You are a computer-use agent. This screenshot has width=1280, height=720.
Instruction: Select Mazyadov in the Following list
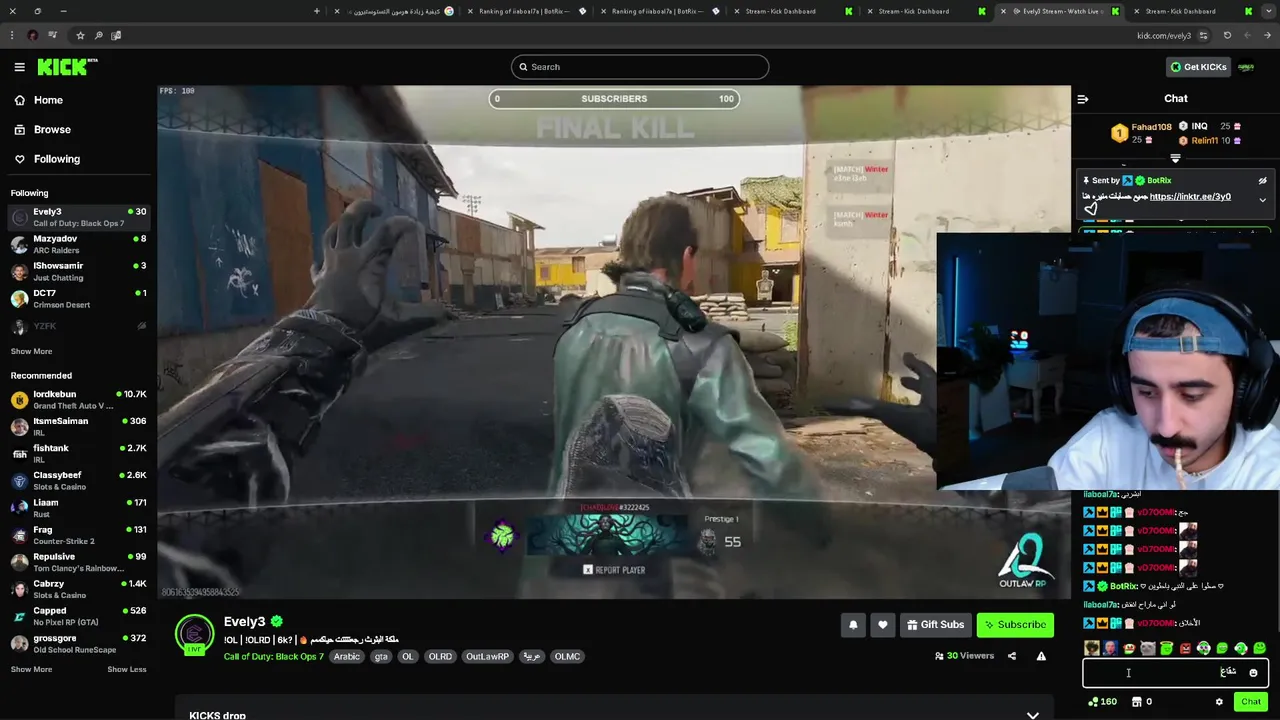pos(78,244)
